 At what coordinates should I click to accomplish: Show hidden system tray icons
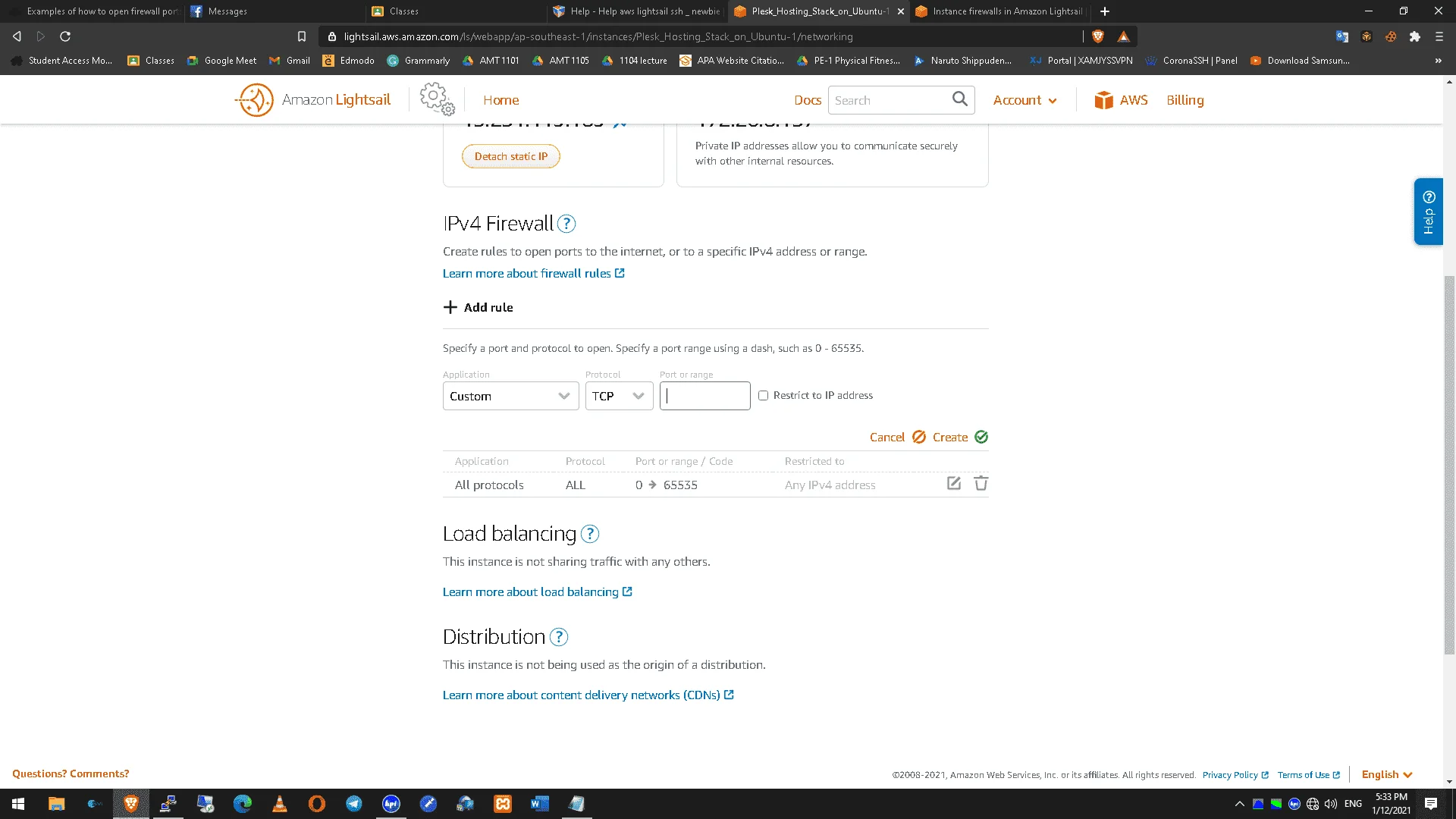click(1240, 804)
